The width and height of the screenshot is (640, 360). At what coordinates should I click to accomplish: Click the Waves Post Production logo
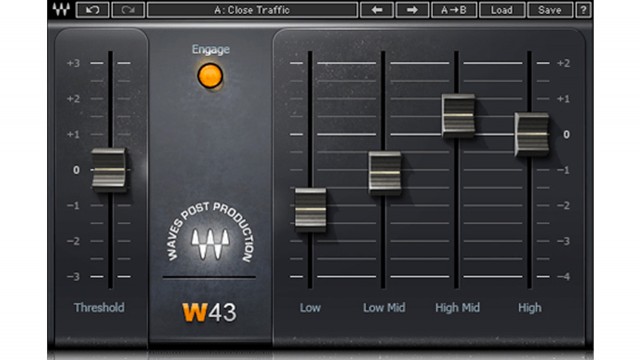coord(210,233)
